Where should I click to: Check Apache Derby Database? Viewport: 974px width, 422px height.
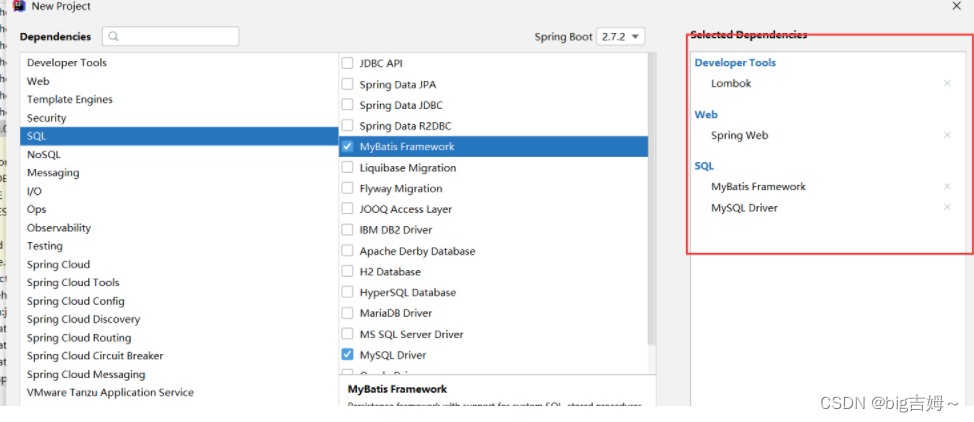pos(347,251)
